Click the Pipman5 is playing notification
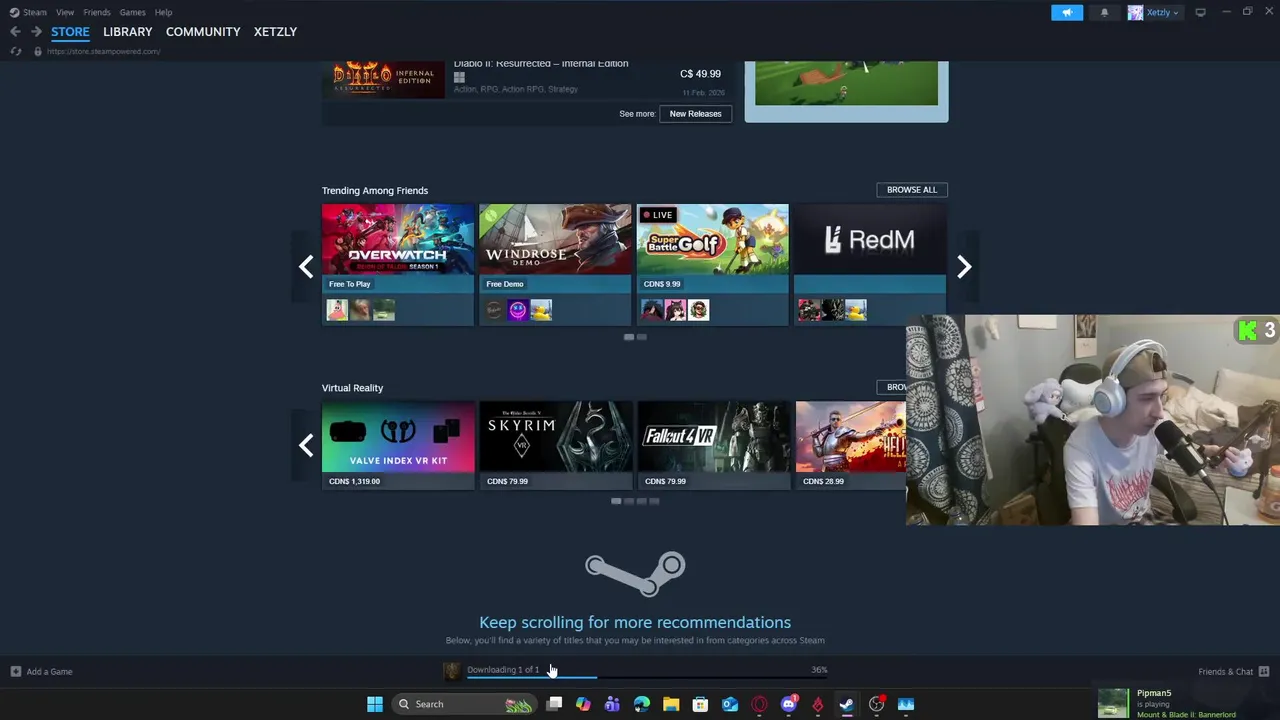This screenshot has width=1280, height=720. [1186, 703]
